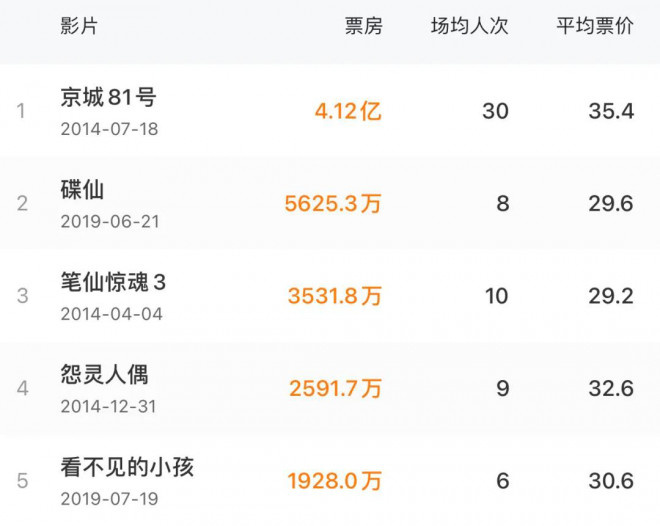
Task: Click rank number 5
Action: 22,482
